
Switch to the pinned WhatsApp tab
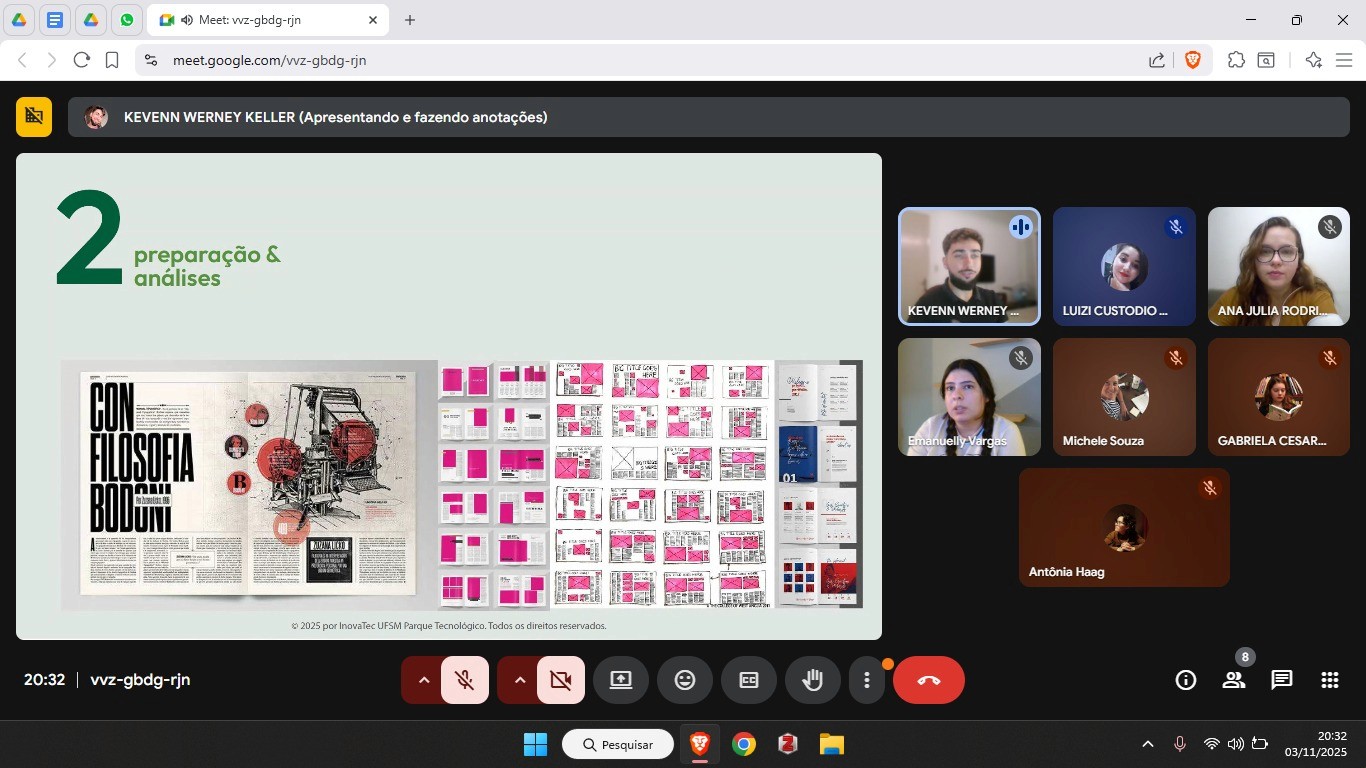tap(126, 20)
